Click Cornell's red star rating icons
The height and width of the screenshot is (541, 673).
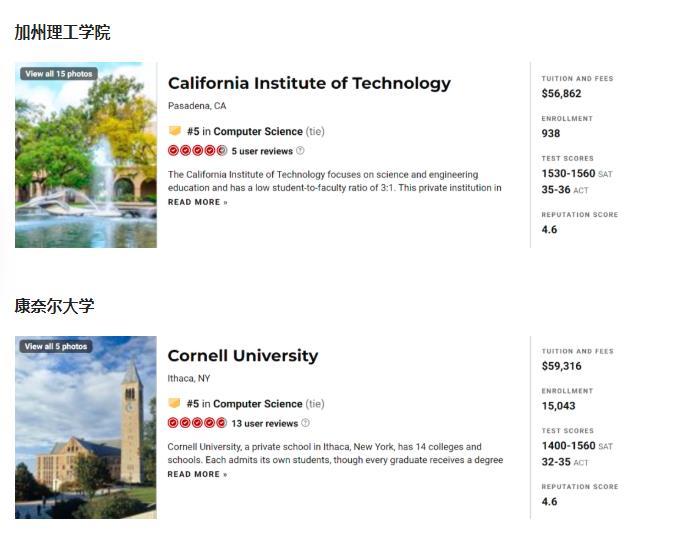[x=197, y=423]
